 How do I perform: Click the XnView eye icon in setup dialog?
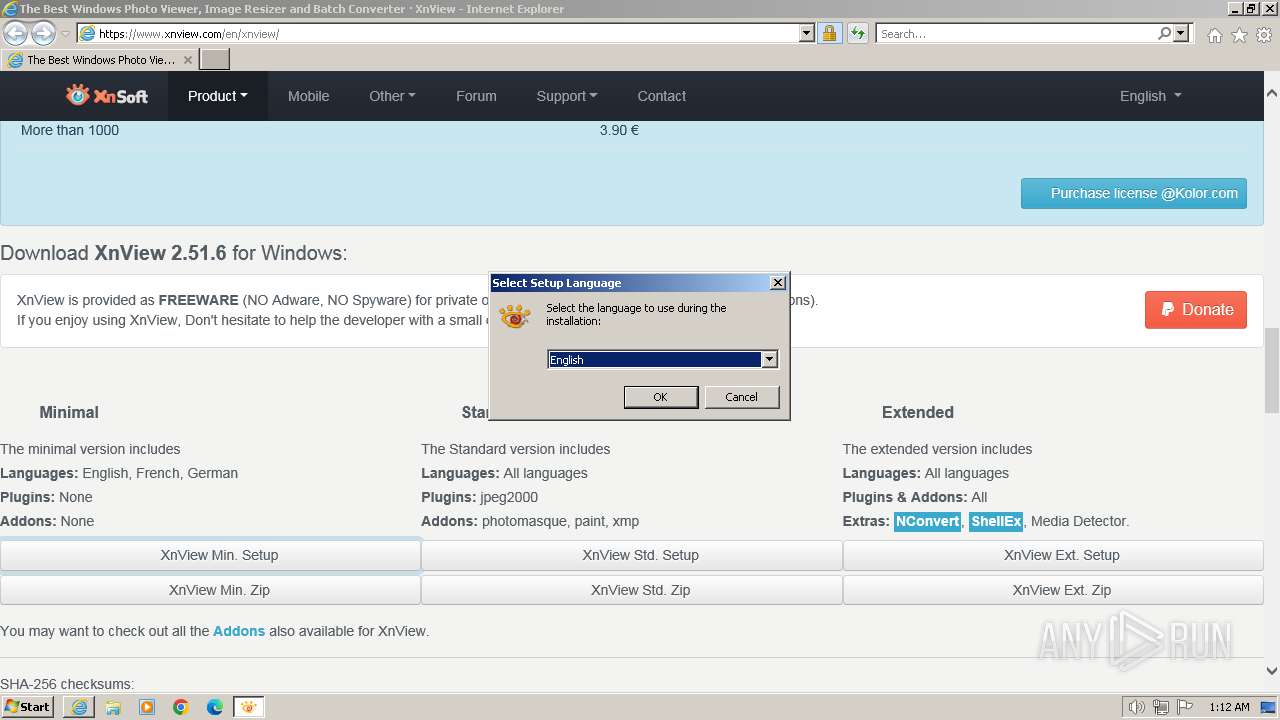[x=515, y=316]
